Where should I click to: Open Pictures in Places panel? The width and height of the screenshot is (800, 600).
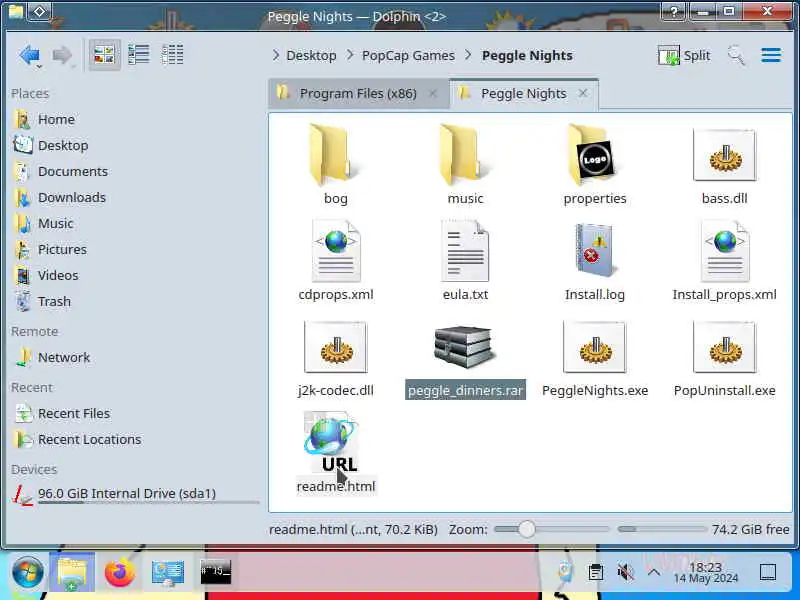pyautogui.click(x=62, y=249)
